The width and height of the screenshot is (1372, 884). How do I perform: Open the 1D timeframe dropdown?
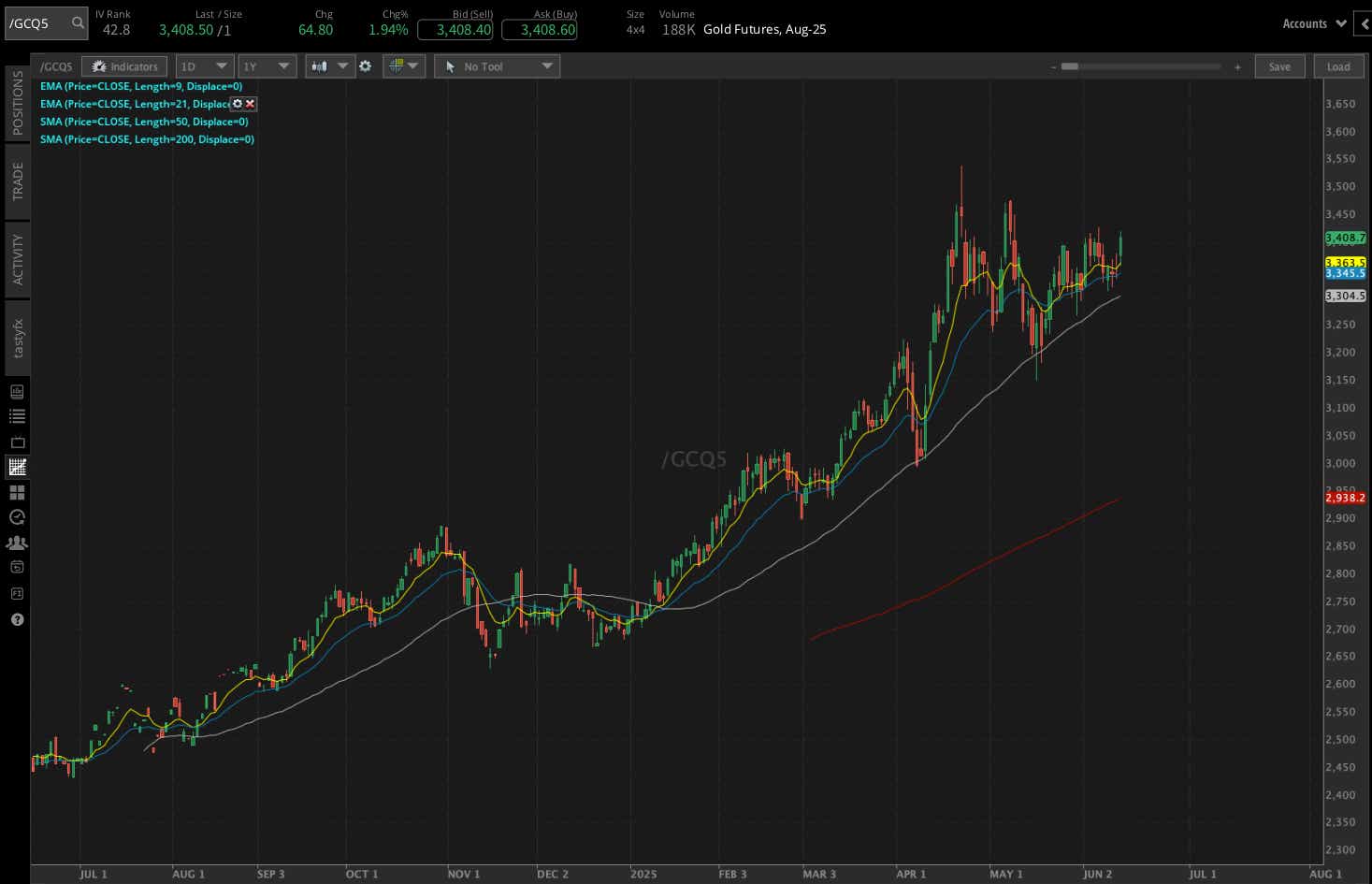(x=204, y=65)
